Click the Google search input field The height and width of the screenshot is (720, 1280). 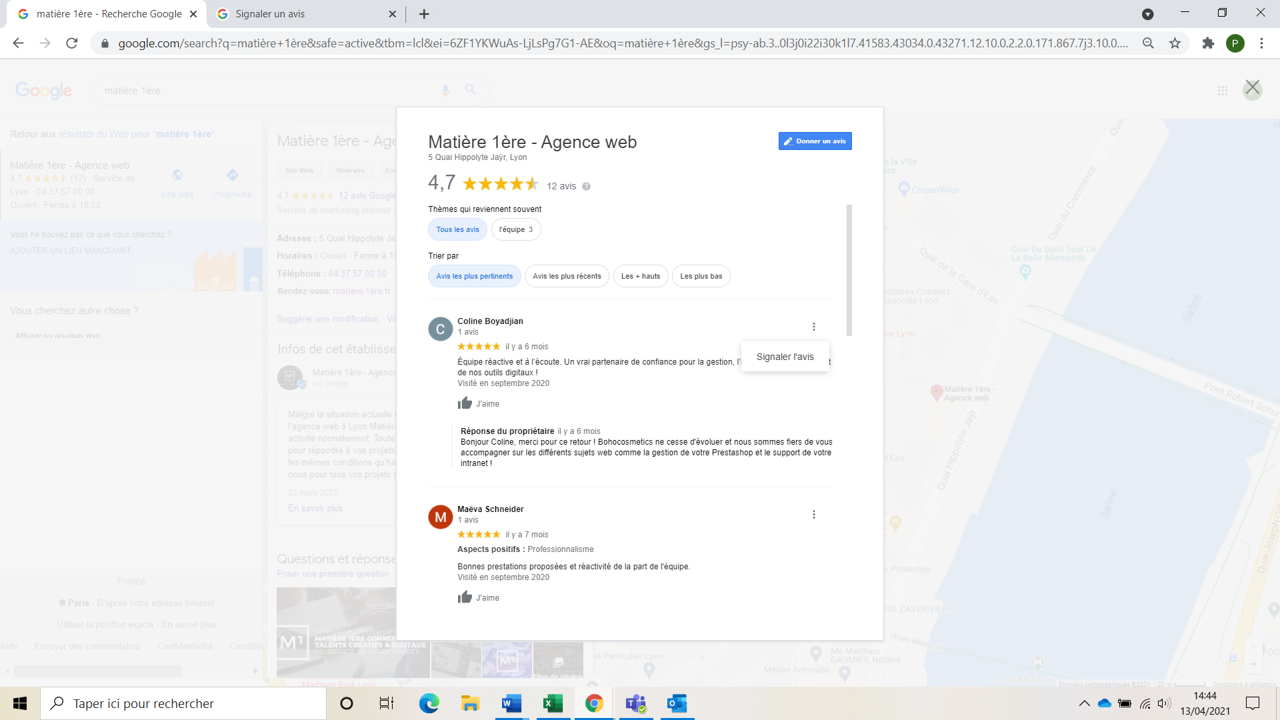click(265, 90)
